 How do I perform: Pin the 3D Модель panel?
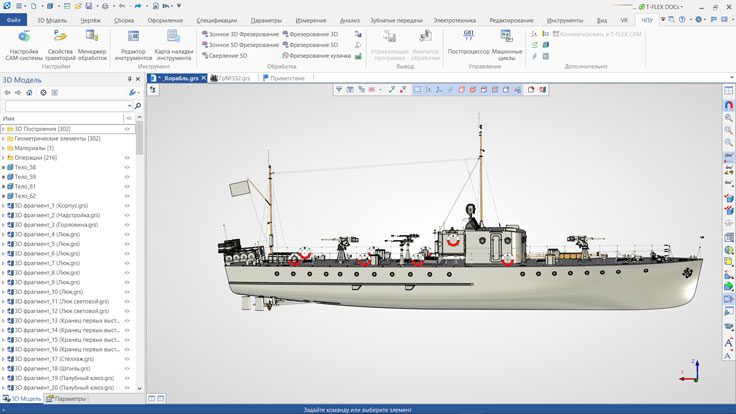click(130, 79)
